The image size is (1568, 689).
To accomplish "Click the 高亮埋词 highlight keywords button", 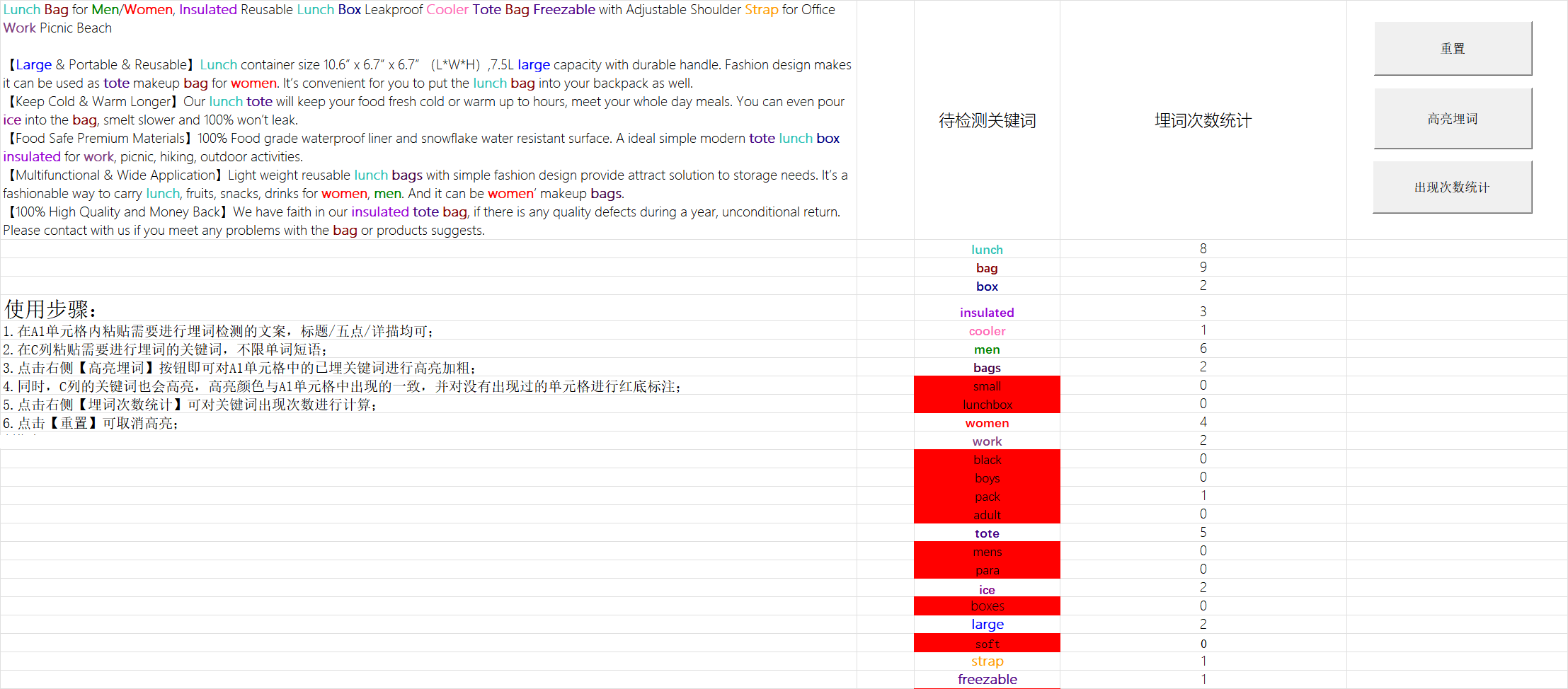I will [x=1453, y=117].
